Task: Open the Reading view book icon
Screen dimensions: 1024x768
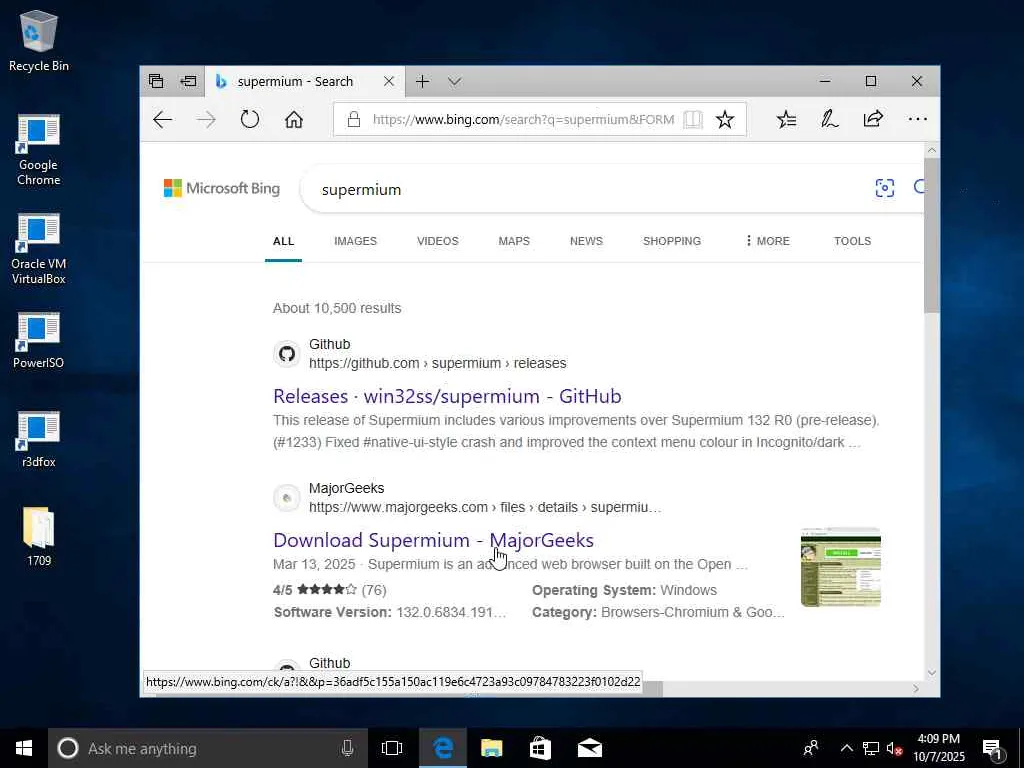Action: click(692, 120)
